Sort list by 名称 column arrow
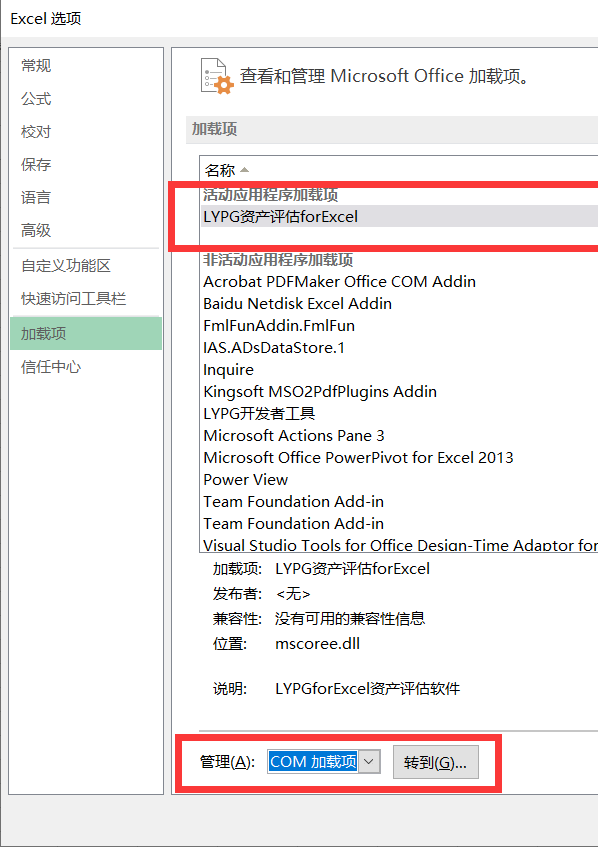598x847 pixels. point(244,170)
